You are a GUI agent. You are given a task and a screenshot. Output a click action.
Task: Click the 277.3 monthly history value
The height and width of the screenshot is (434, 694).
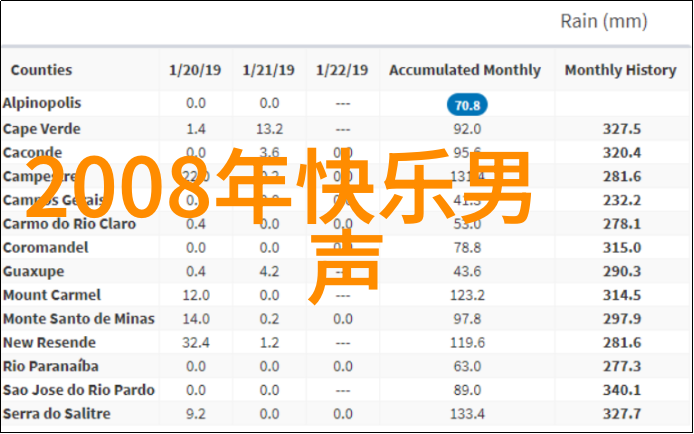621,367
